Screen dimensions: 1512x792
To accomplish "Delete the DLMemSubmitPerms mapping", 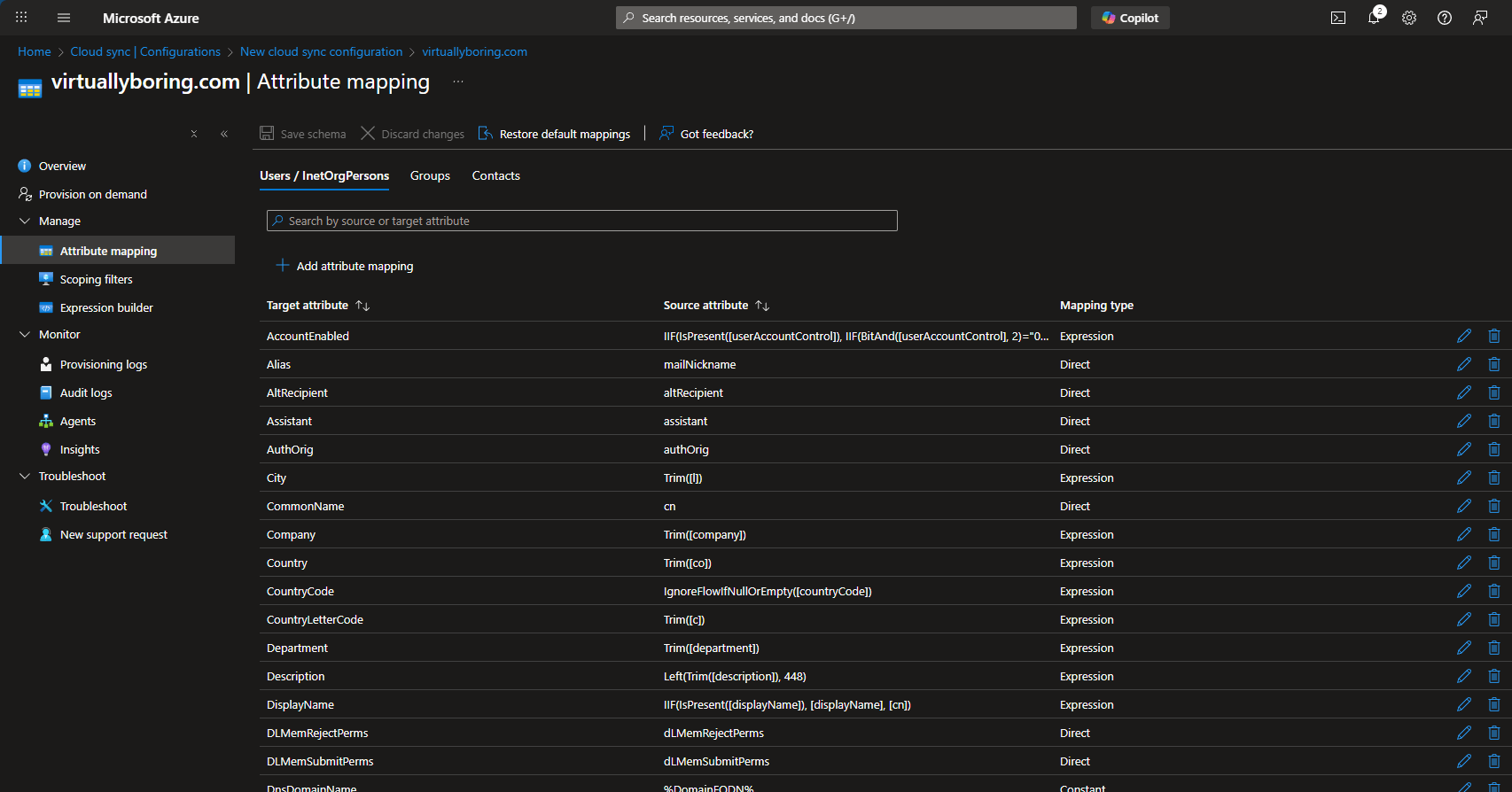I will pos(1494,761).
